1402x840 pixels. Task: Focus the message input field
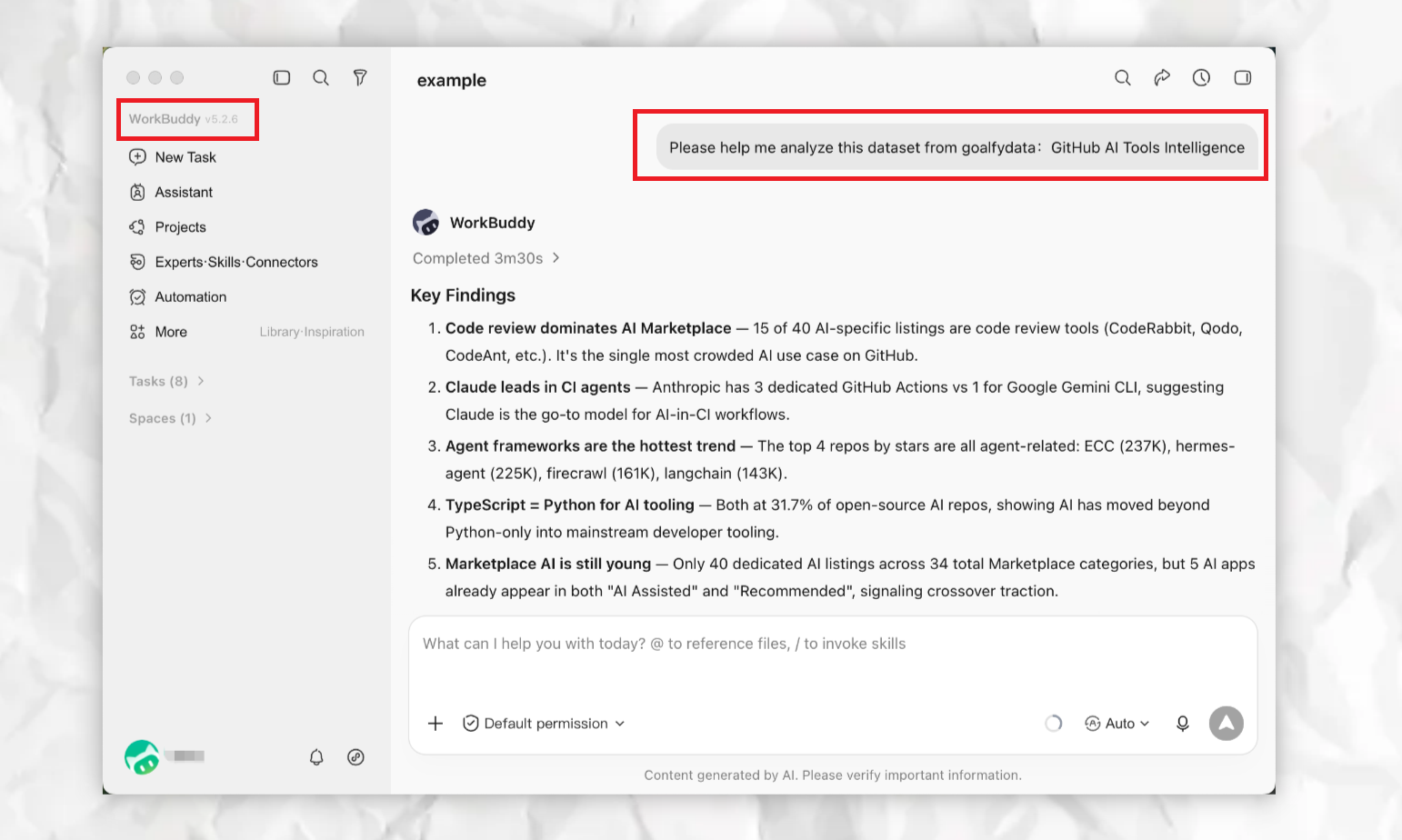pos(833,644)
